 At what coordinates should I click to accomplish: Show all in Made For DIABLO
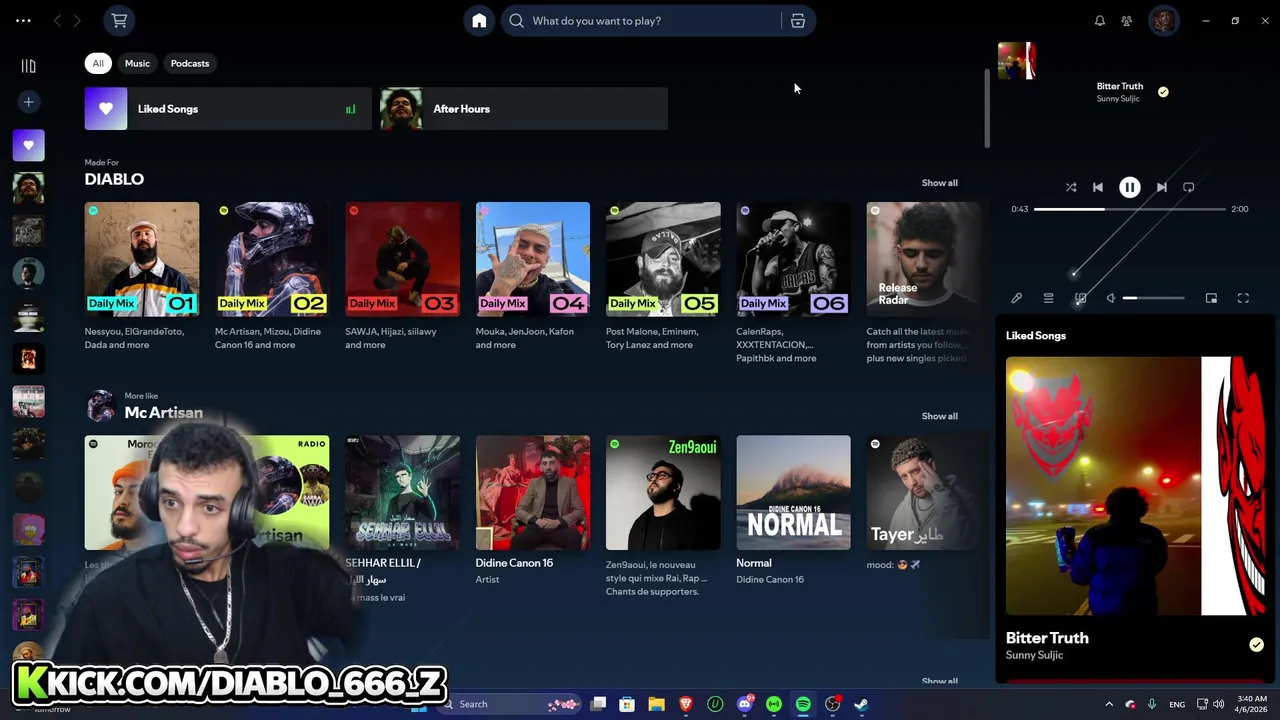[x=939, y=183]
